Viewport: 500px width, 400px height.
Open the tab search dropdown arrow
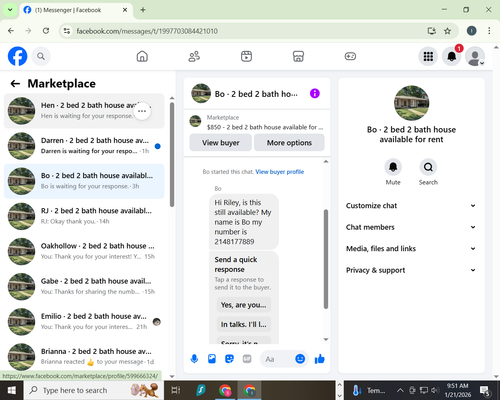pos(10,10)
